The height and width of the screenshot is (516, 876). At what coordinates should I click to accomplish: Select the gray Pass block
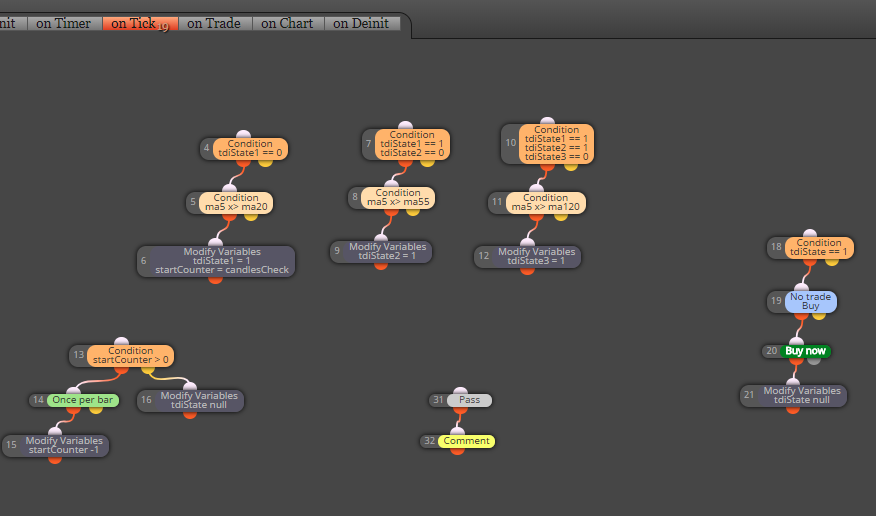tap(469, 400)
